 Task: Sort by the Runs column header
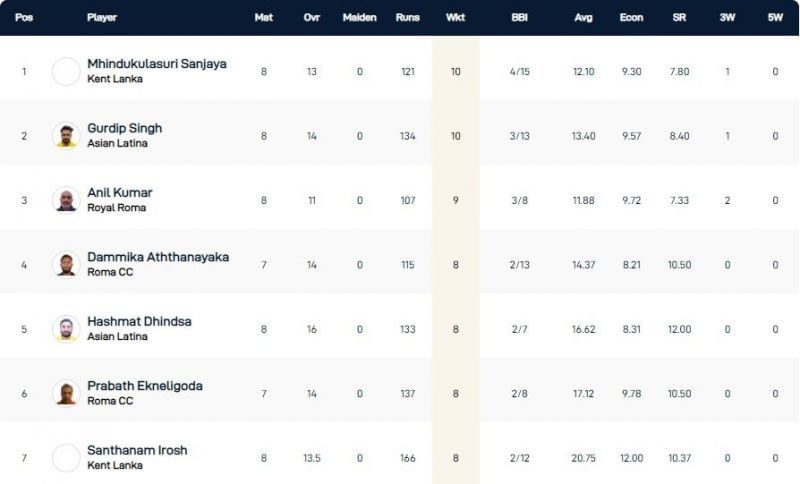[407, 18]
